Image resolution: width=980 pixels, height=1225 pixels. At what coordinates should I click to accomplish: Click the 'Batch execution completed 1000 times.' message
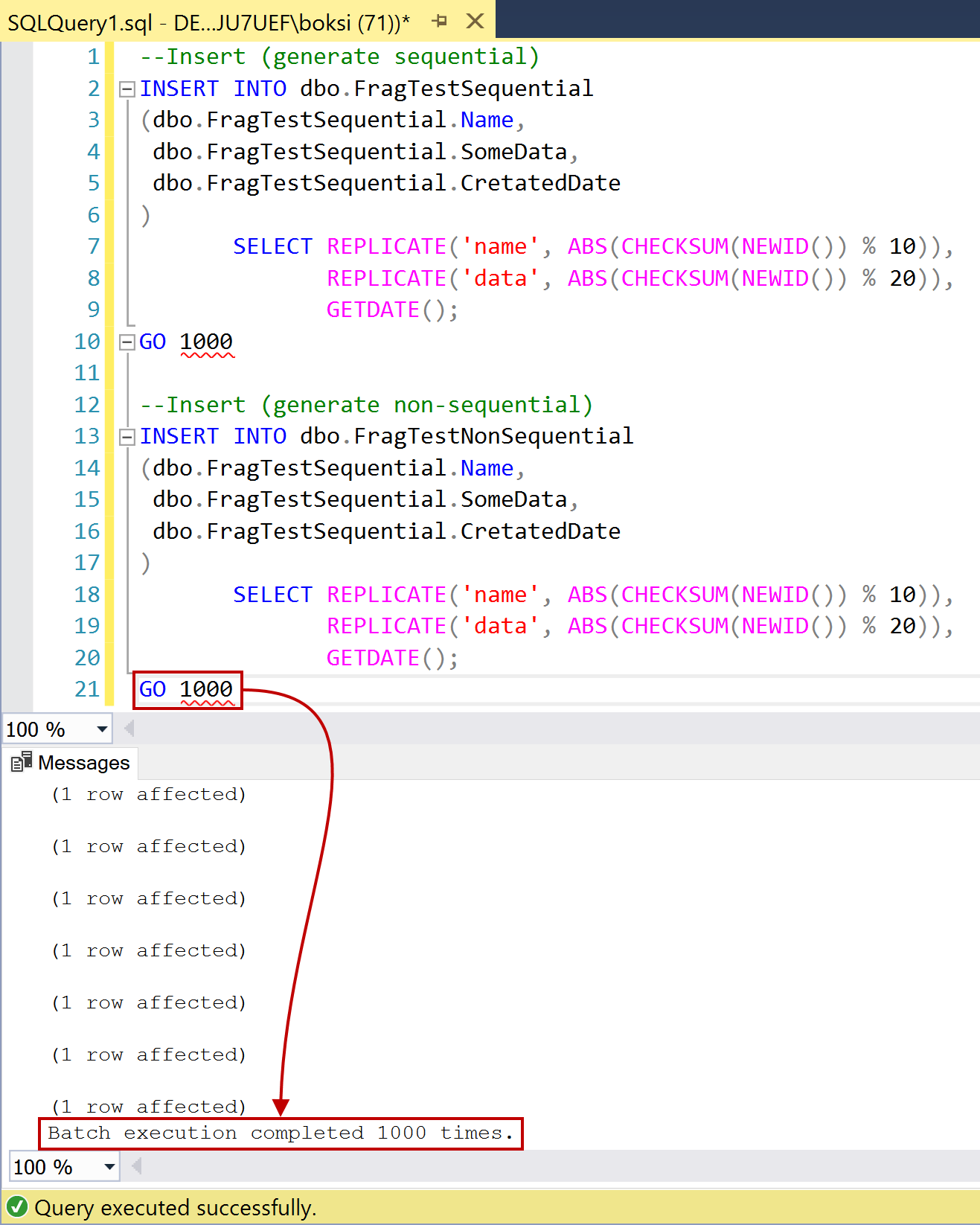coord(281,1133)
